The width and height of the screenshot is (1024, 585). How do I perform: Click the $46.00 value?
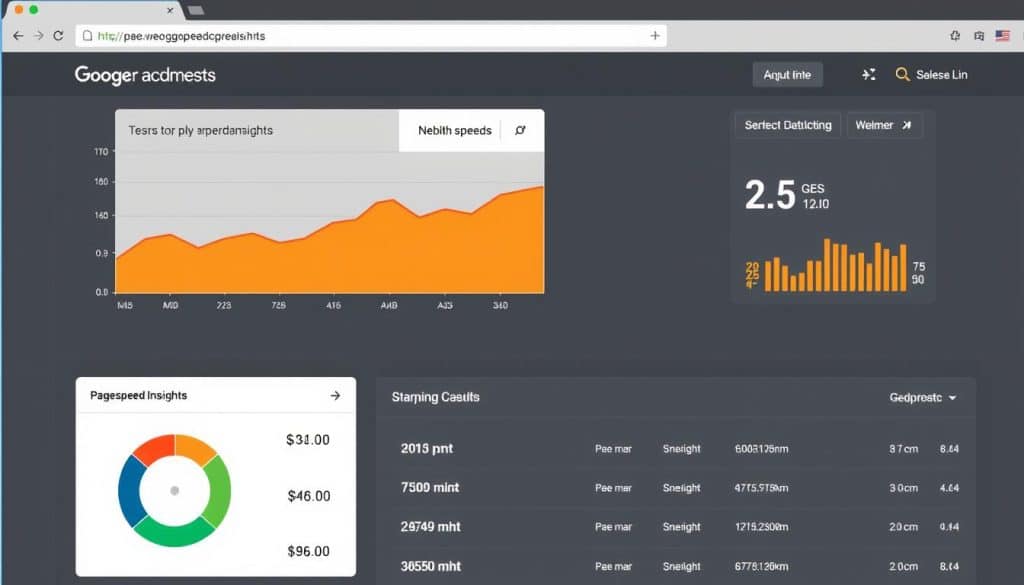[x=309, y=496]
